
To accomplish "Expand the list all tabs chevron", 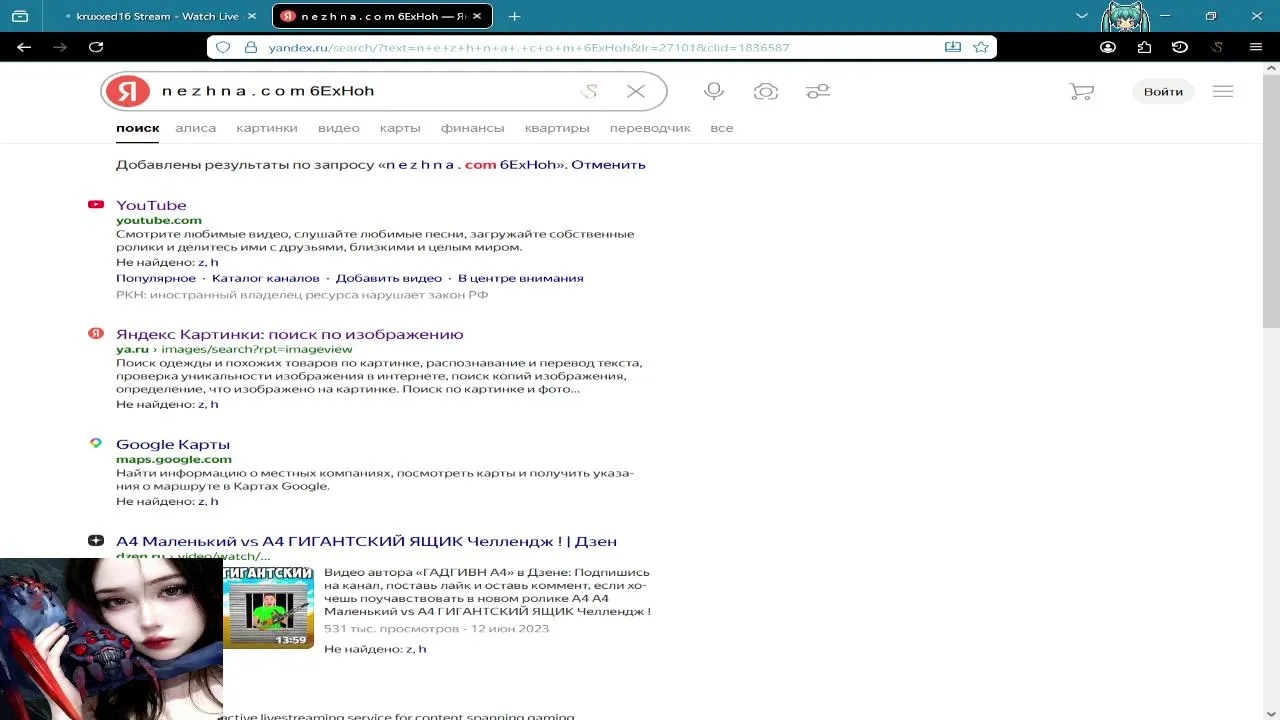I will point(1081,16).
